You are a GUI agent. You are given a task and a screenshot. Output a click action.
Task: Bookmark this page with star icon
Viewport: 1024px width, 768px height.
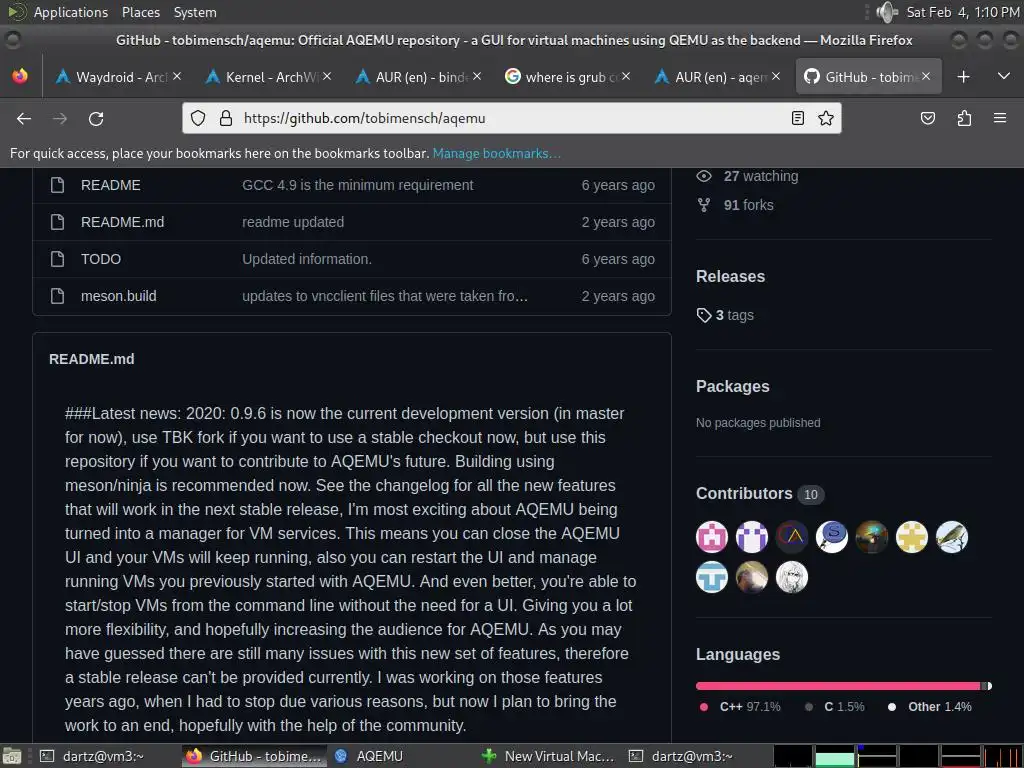[x=825, y=118]
